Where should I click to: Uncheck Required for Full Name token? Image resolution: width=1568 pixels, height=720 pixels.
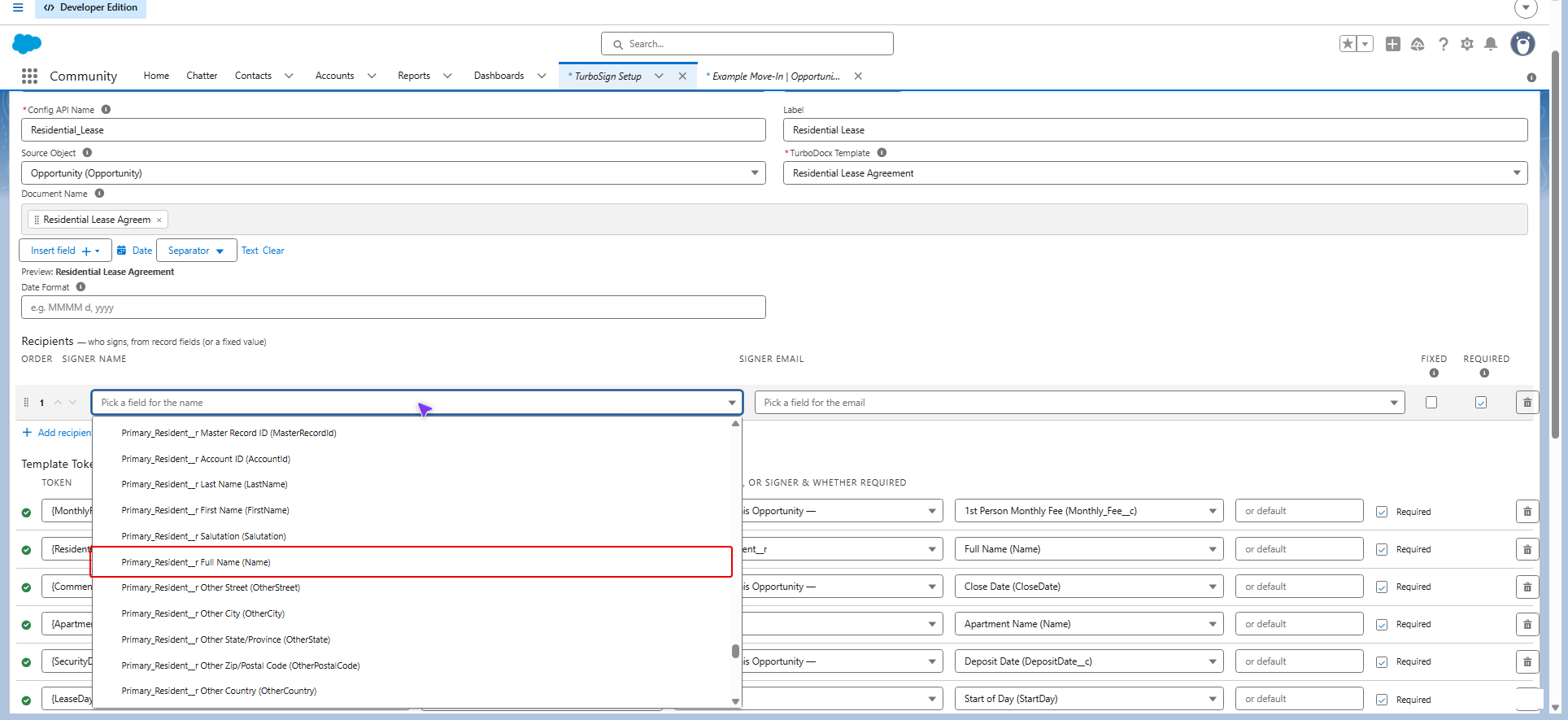(x=1382, y=549)
